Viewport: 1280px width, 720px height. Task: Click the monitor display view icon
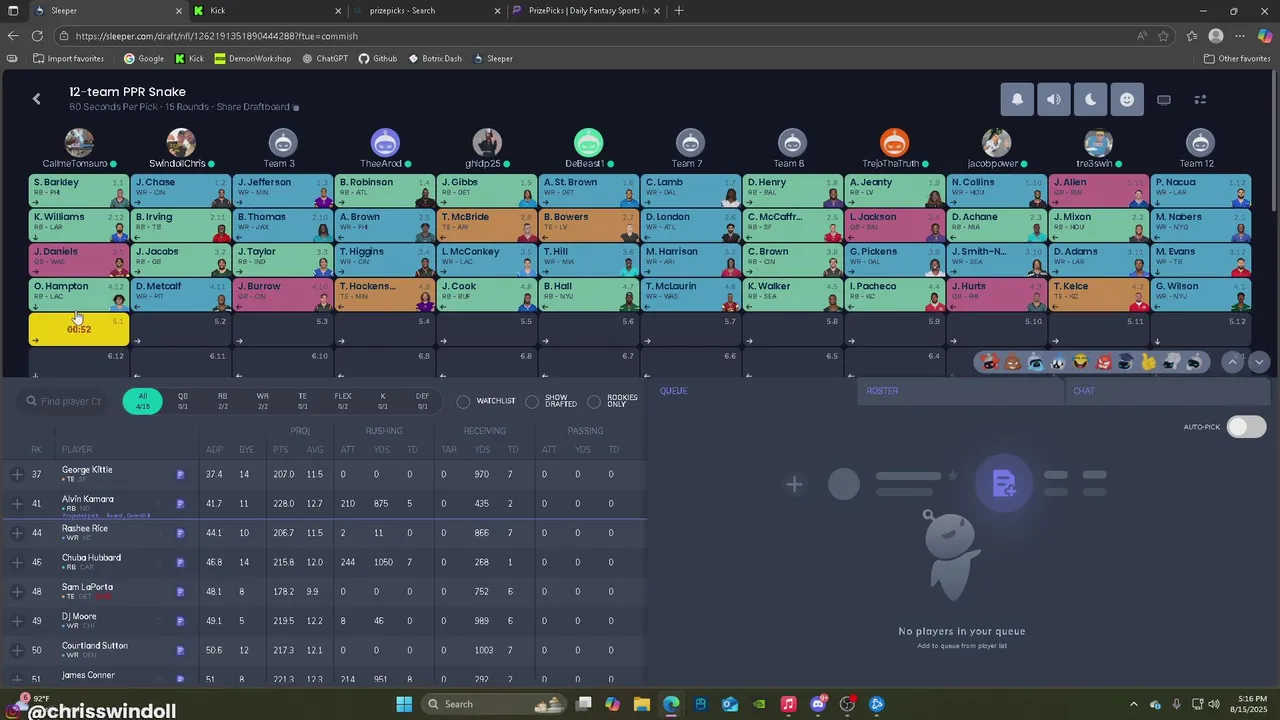(1164, 99)
